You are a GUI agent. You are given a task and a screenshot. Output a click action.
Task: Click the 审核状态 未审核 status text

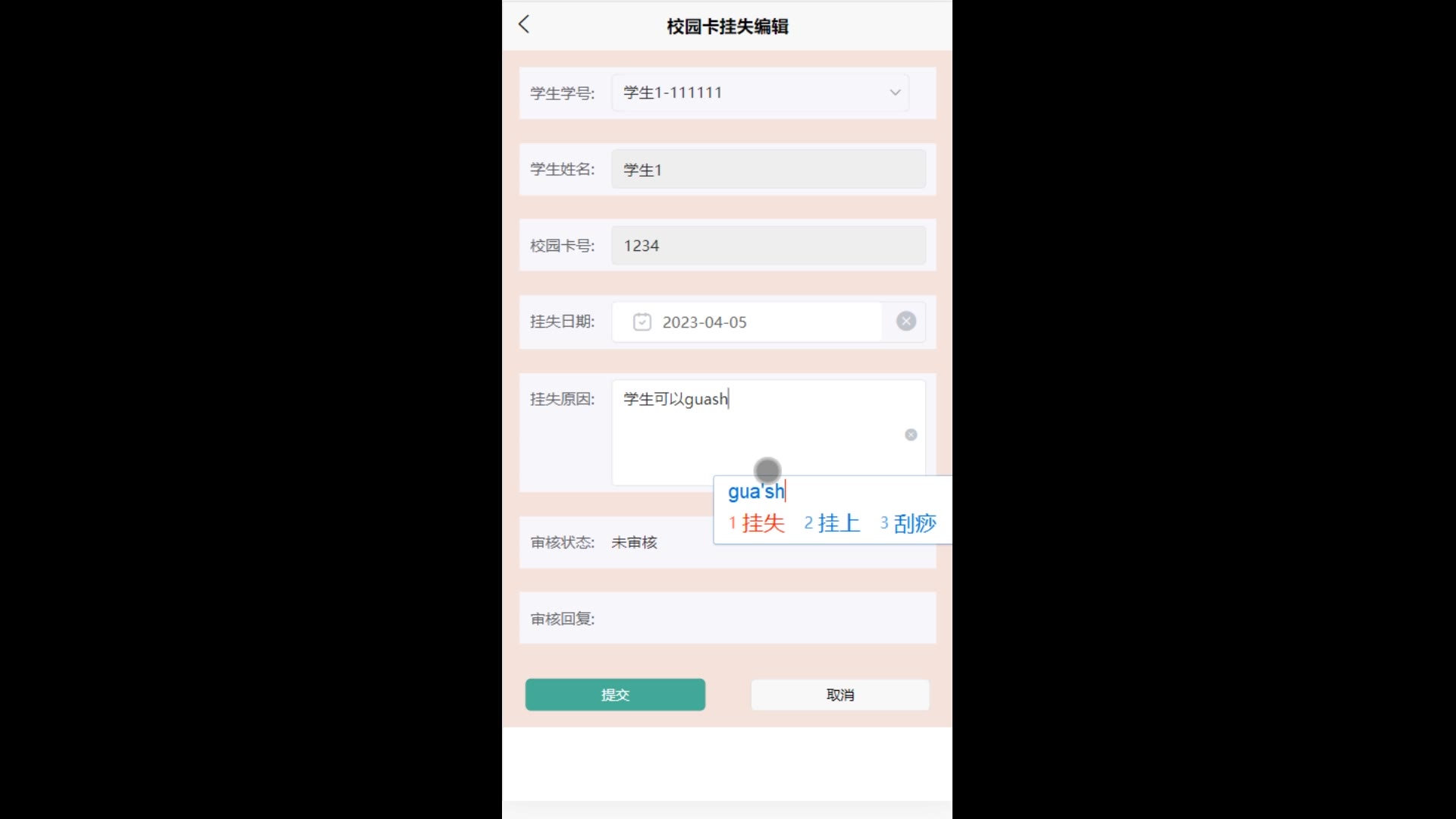point(634,542)
